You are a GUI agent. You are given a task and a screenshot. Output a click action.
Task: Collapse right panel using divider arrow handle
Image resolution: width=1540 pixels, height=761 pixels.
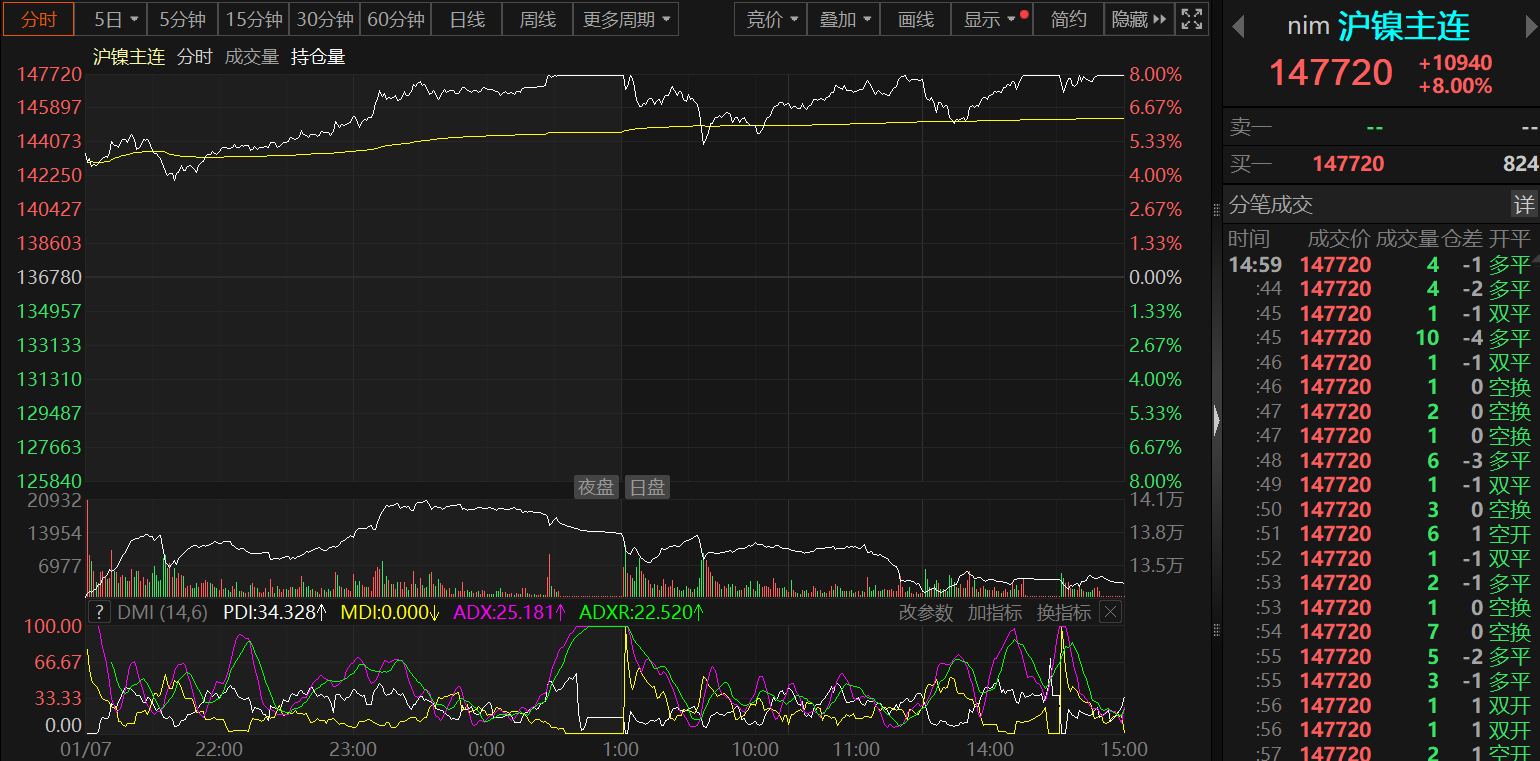(1216, 420)
